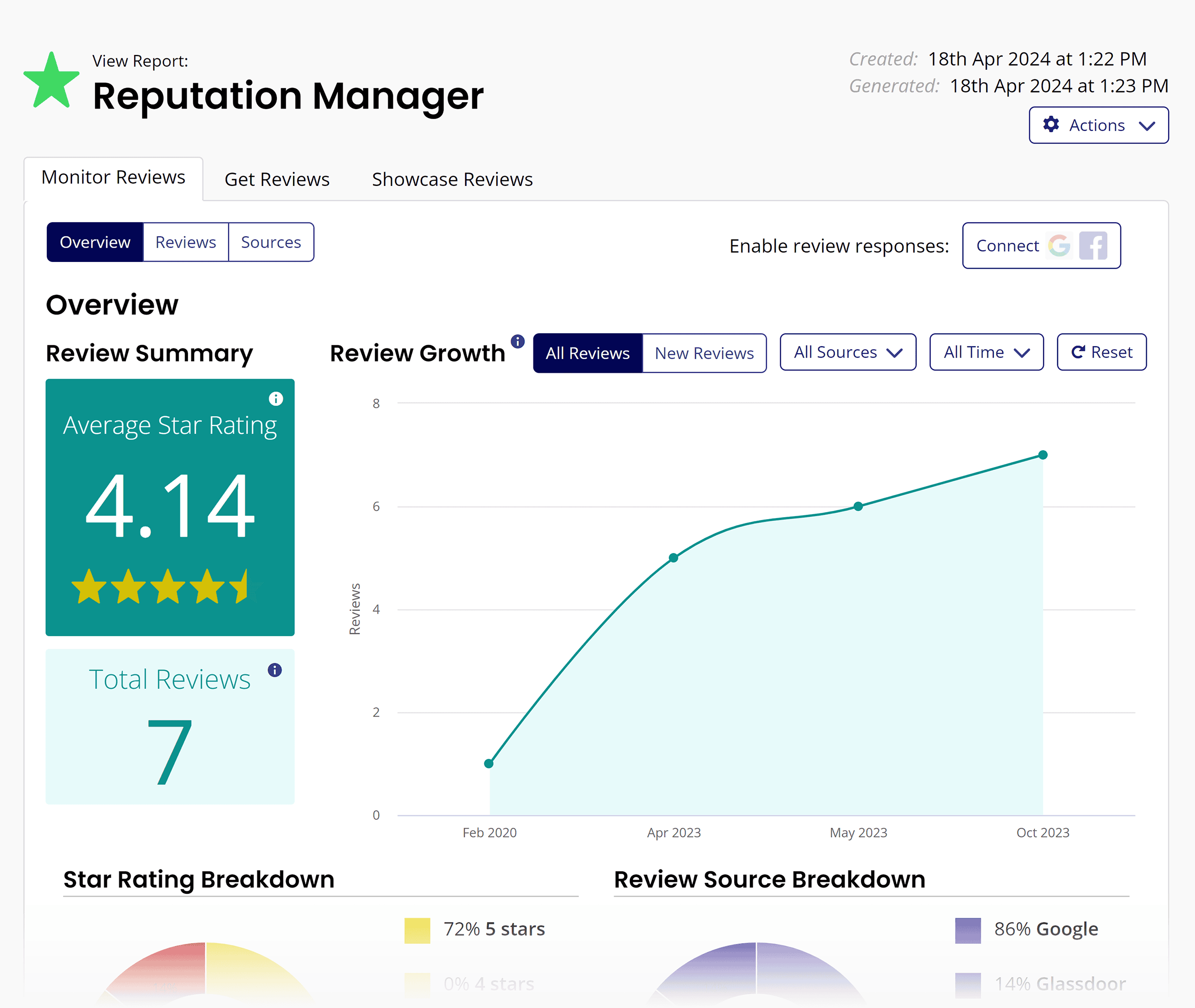Switch to the Get Reviews tab
The image size is (1195, 1008).
277,179
